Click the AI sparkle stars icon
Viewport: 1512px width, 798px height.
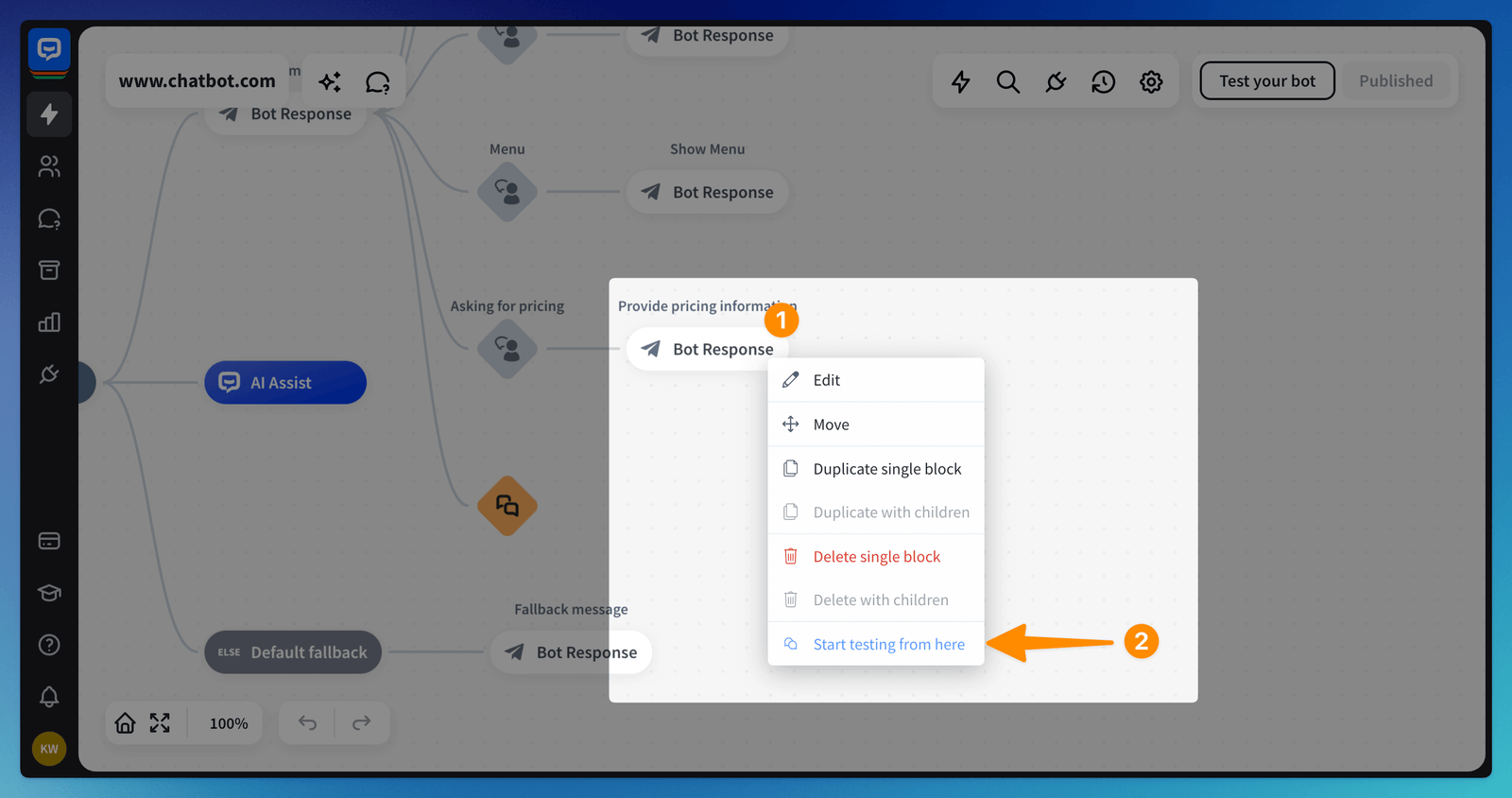click(x=330, y=82)
